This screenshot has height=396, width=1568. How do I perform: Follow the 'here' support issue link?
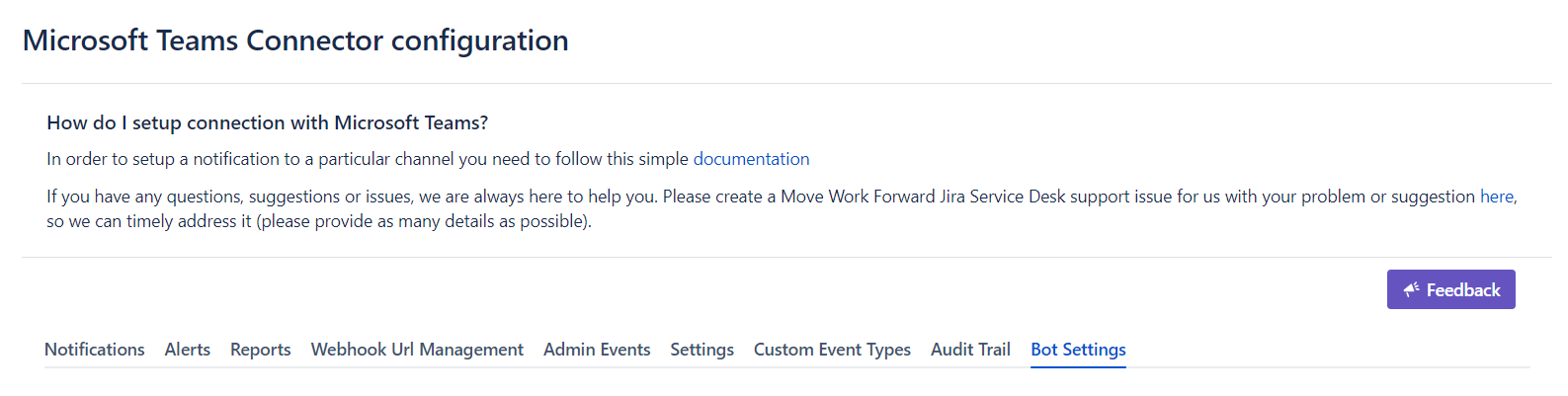1496,197
